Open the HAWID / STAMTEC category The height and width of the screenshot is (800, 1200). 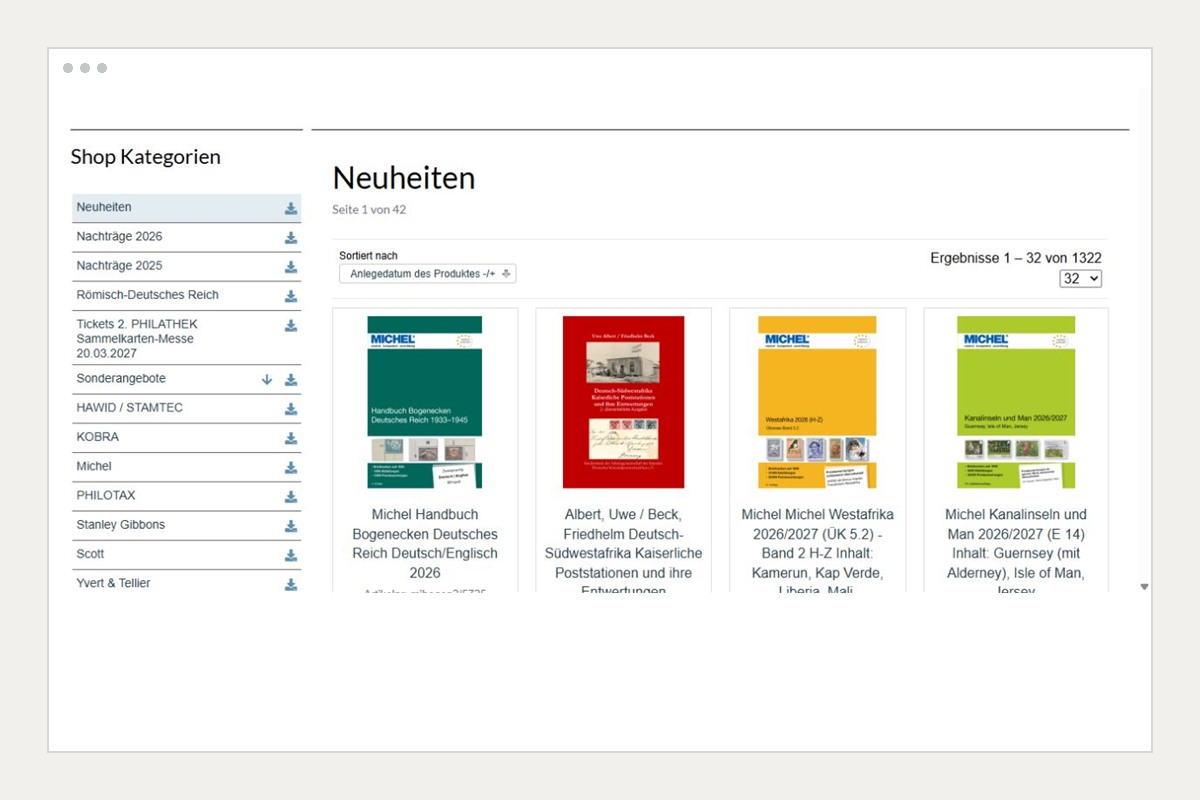tap(130, 408)
